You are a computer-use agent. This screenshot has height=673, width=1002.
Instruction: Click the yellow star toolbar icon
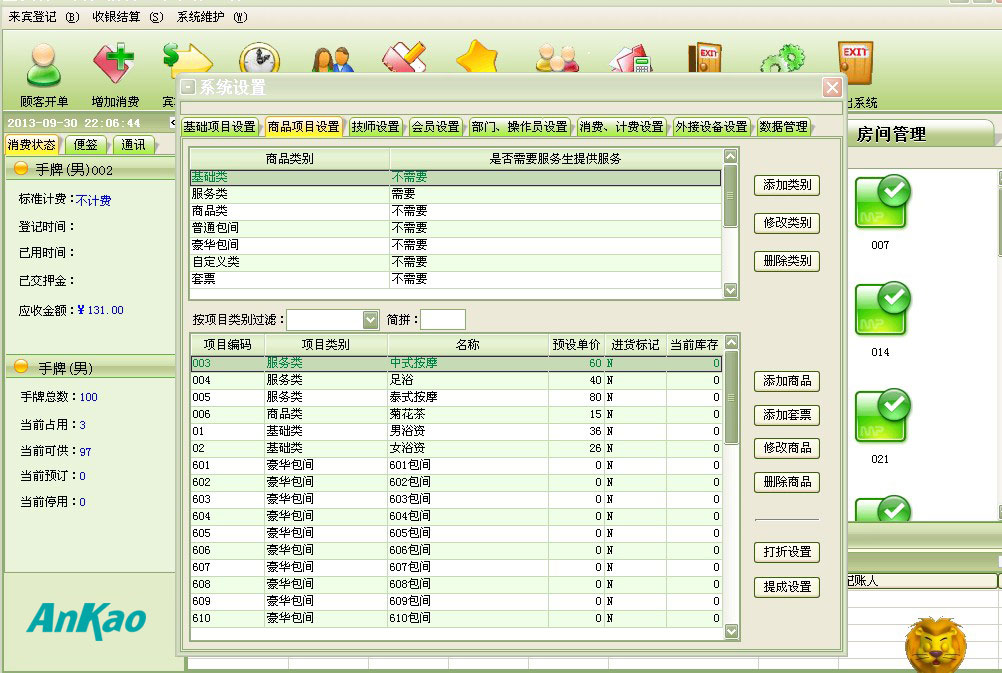click(477, 58)
